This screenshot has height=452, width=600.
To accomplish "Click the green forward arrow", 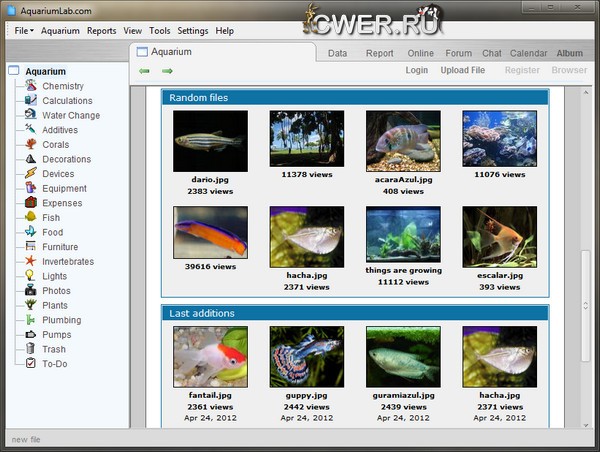I will click(x=167, y=71).
